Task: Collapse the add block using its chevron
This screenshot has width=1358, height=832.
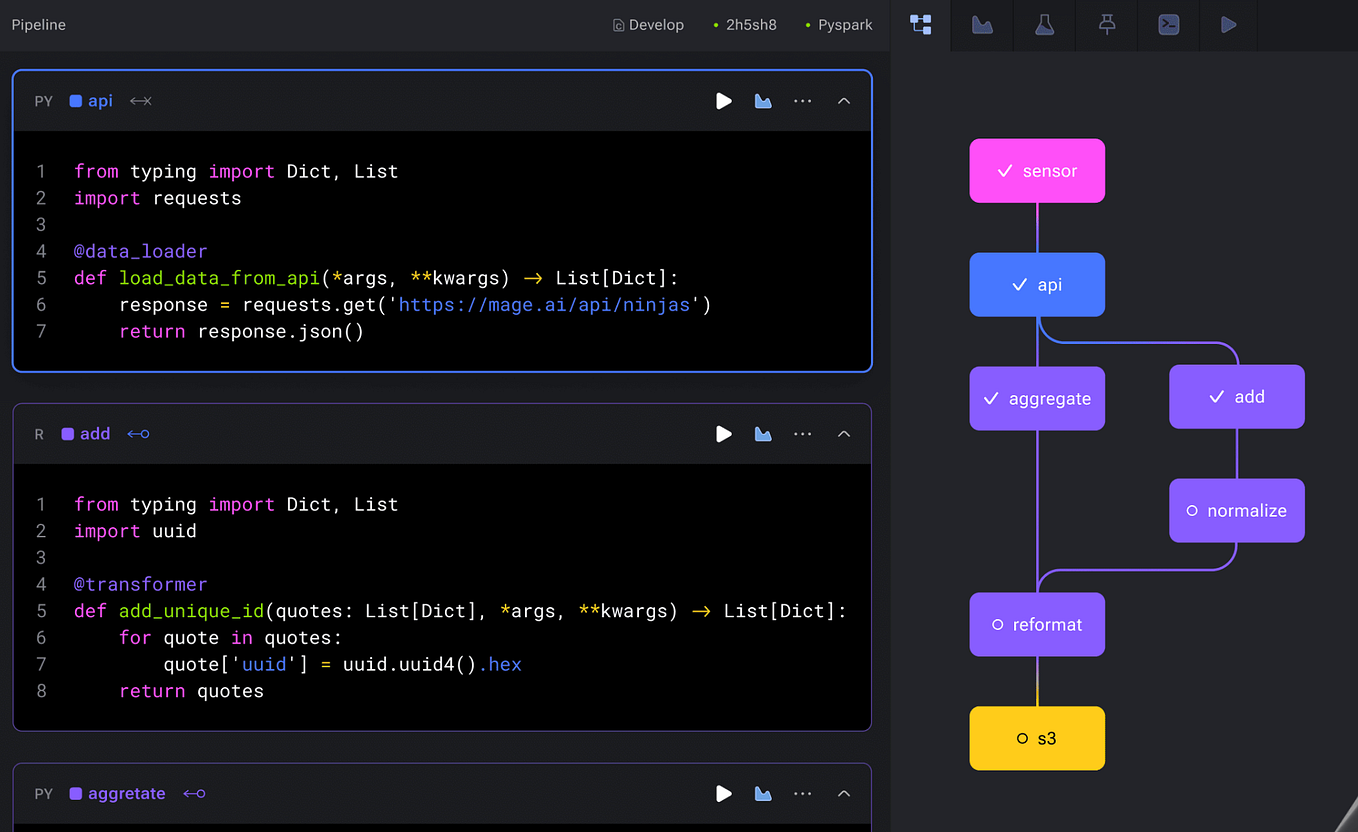Action: point(843,434)
